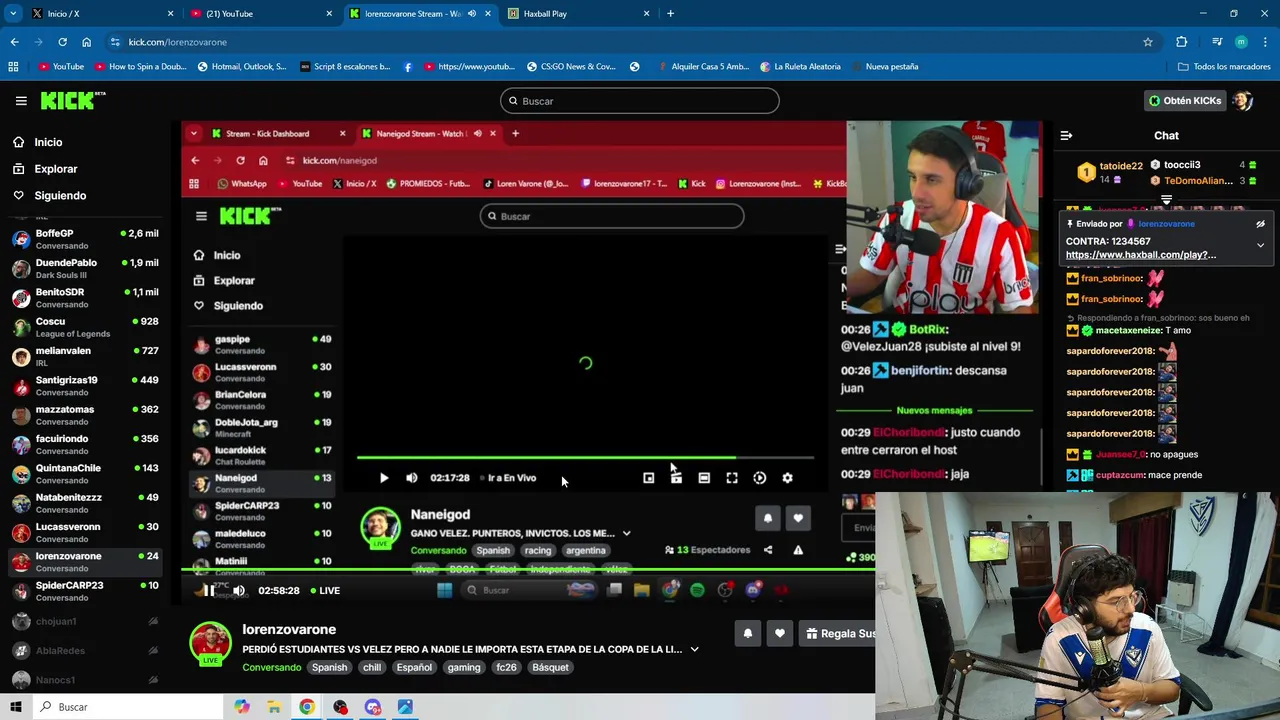Open Natabenitezzz channel in sidebar
Screen dimensions: 1280x720
(85, 503)
